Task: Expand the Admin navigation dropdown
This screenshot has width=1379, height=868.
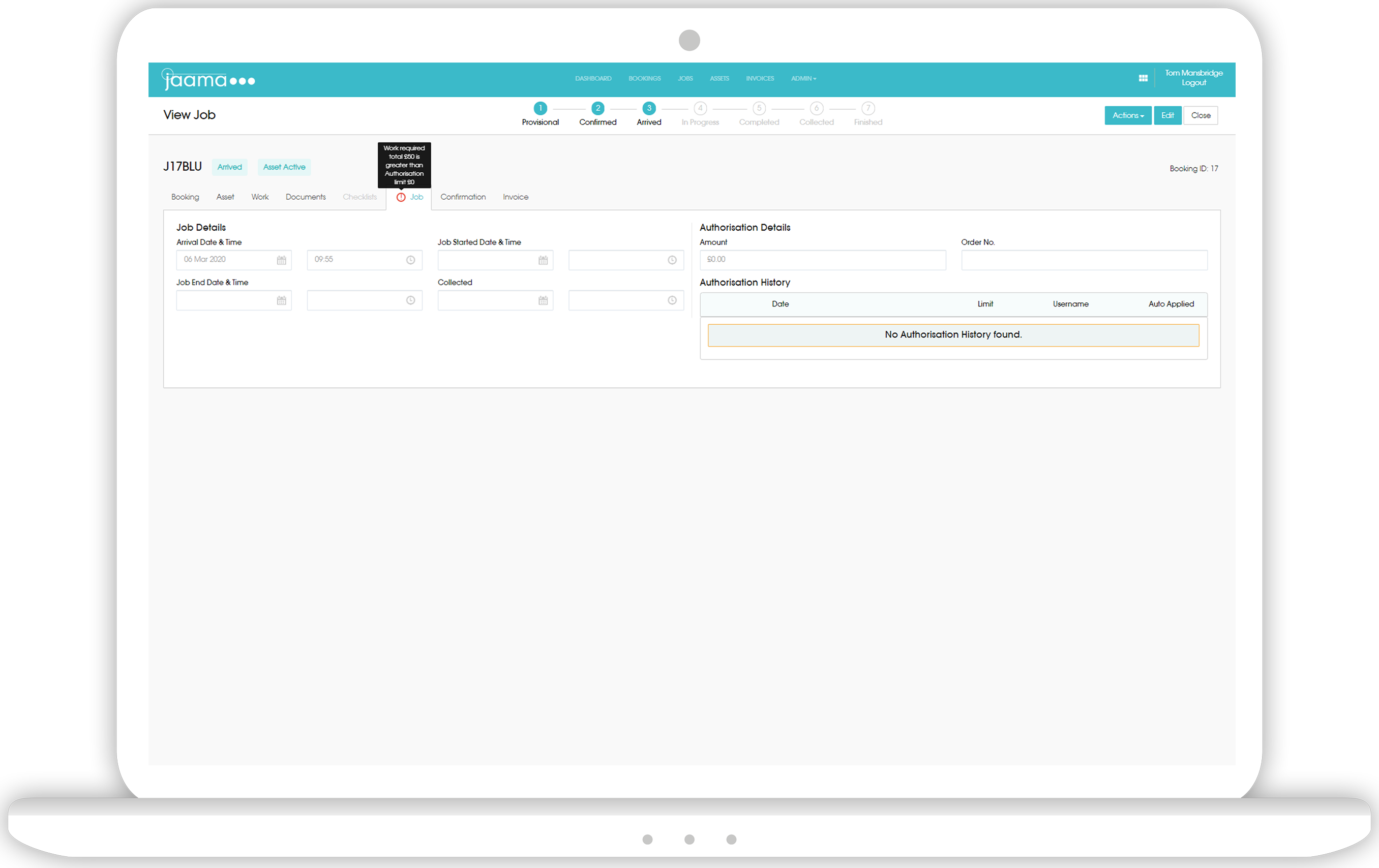Action: point(802,78)
